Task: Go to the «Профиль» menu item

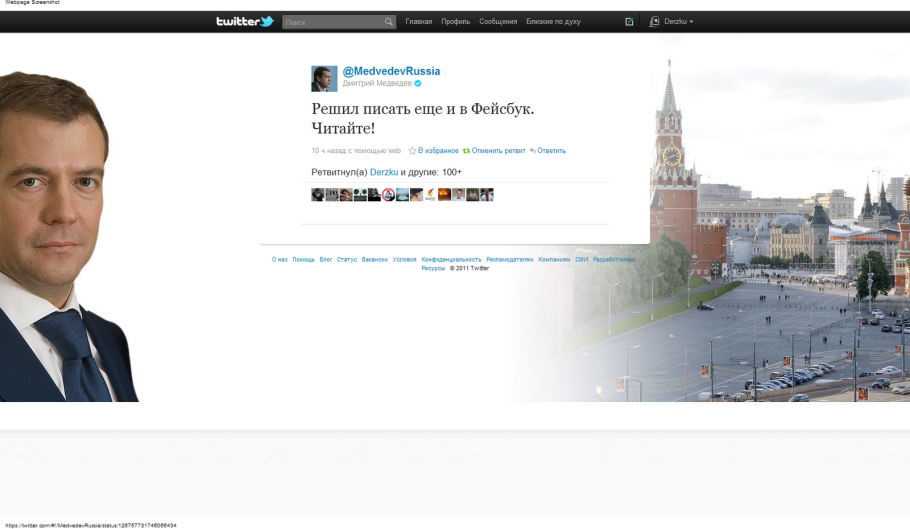Action: tap(455, 21)
